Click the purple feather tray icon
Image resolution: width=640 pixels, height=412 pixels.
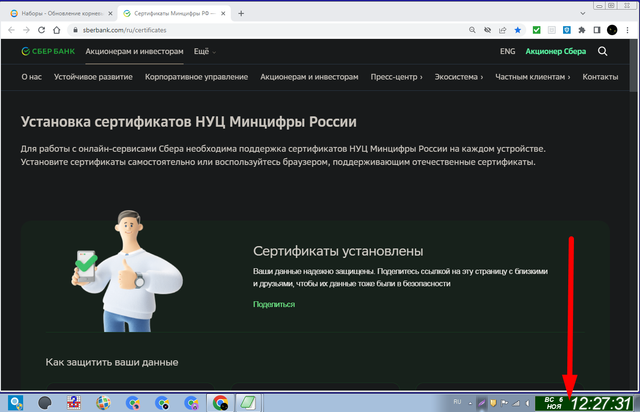click(x=482, y=403)
